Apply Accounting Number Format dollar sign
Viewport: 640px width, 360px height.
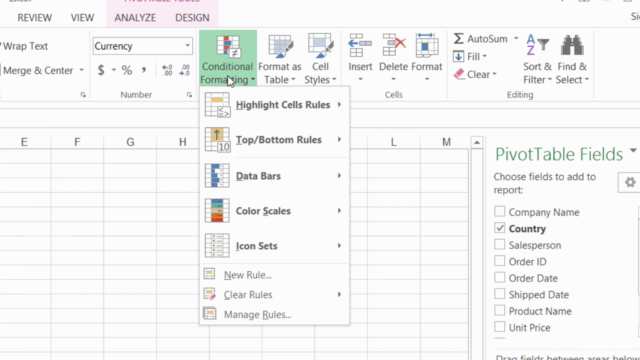click(101, 70)
